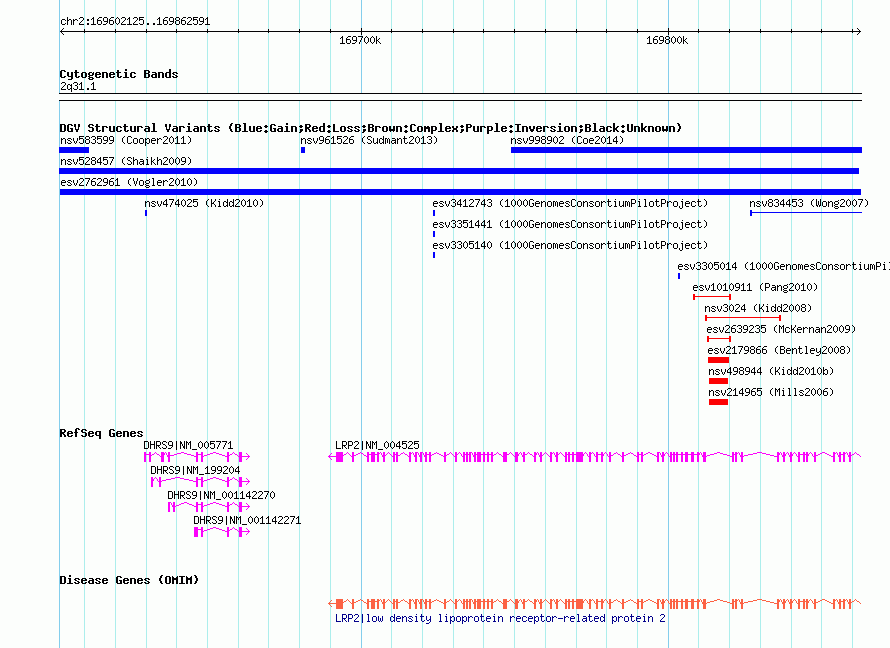Click the esv3305140 1000Genomes variant label
This screenshot has height=648, width=890.
[x=570, y=245]
